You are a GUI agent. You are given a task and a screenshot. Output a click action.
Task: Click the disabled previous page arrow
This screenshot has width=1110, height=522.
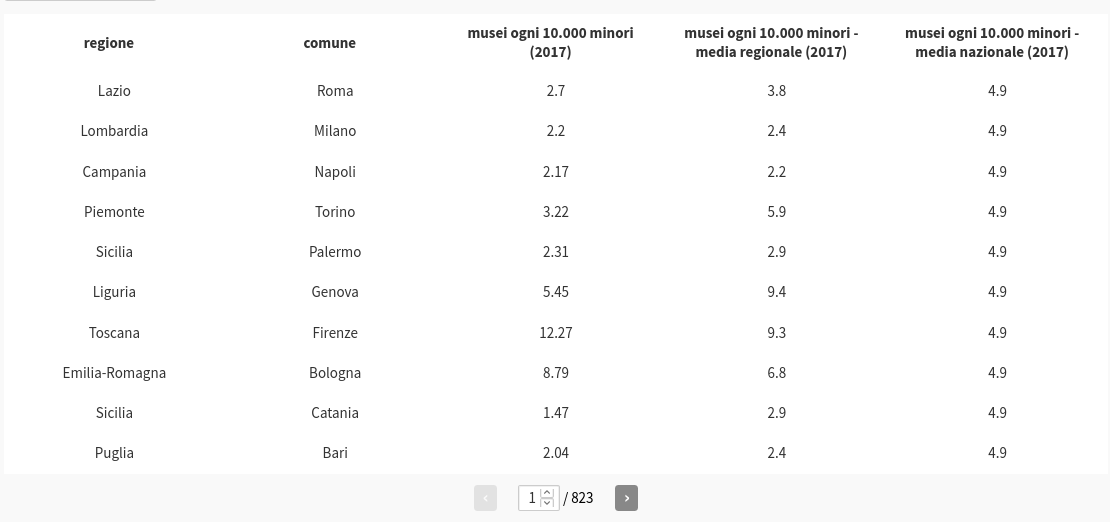pos(485,498)
